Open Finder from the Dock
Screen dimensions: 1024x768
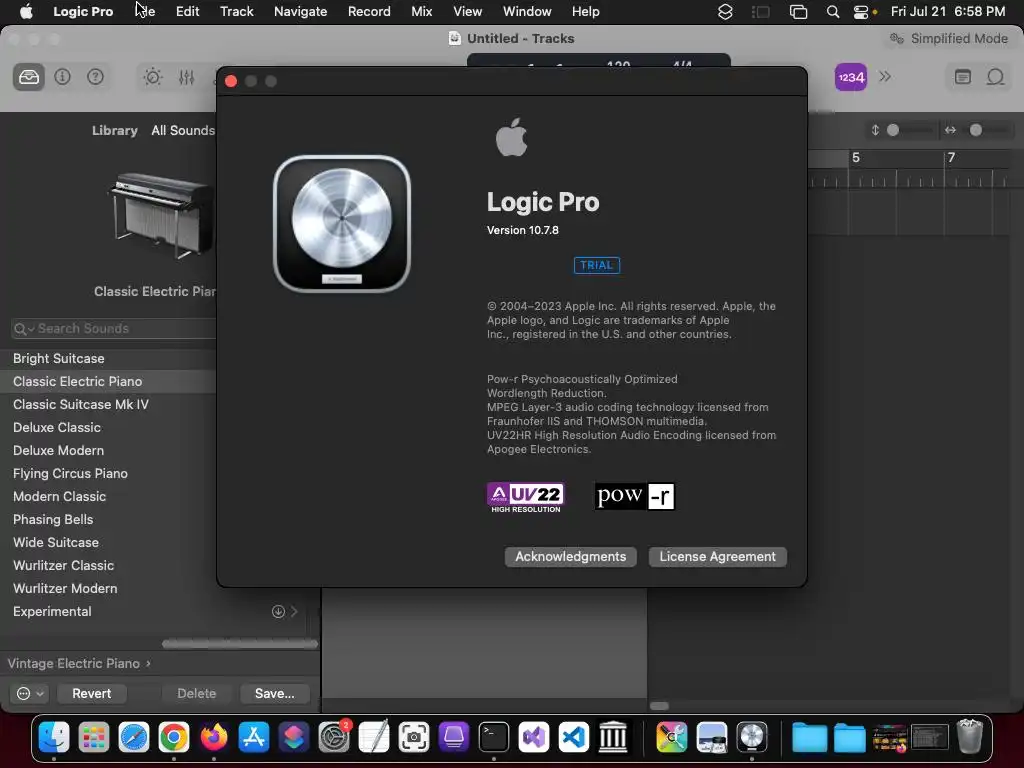(54, 738)
